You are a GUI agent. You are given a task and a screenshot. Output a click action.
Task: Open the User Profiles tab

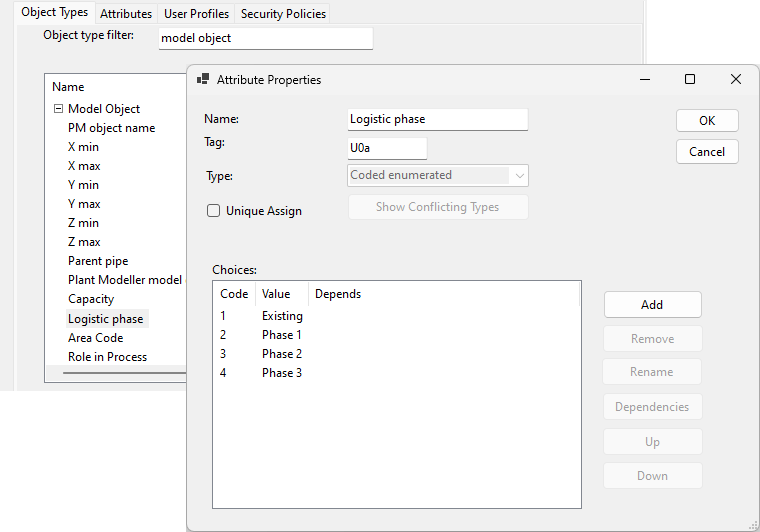[196, 14]
